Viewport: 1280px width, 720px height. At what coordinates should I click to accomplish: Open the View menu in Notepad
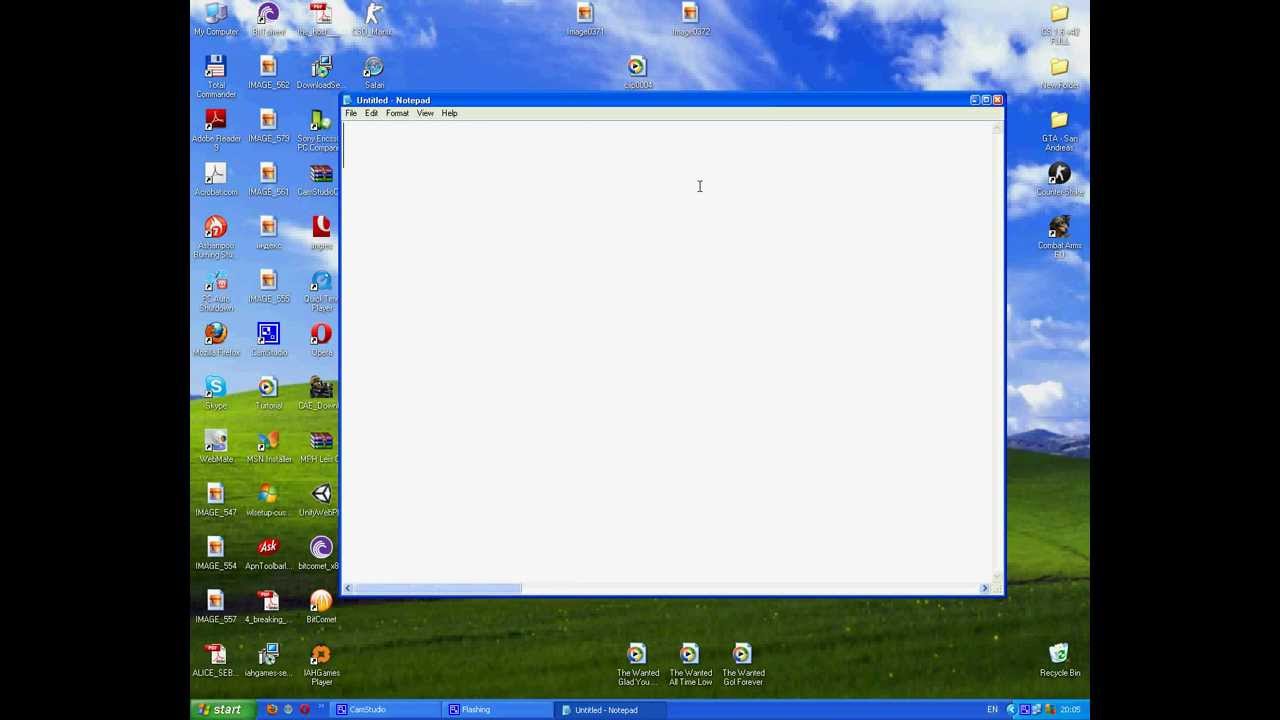[x=425, y=113]
